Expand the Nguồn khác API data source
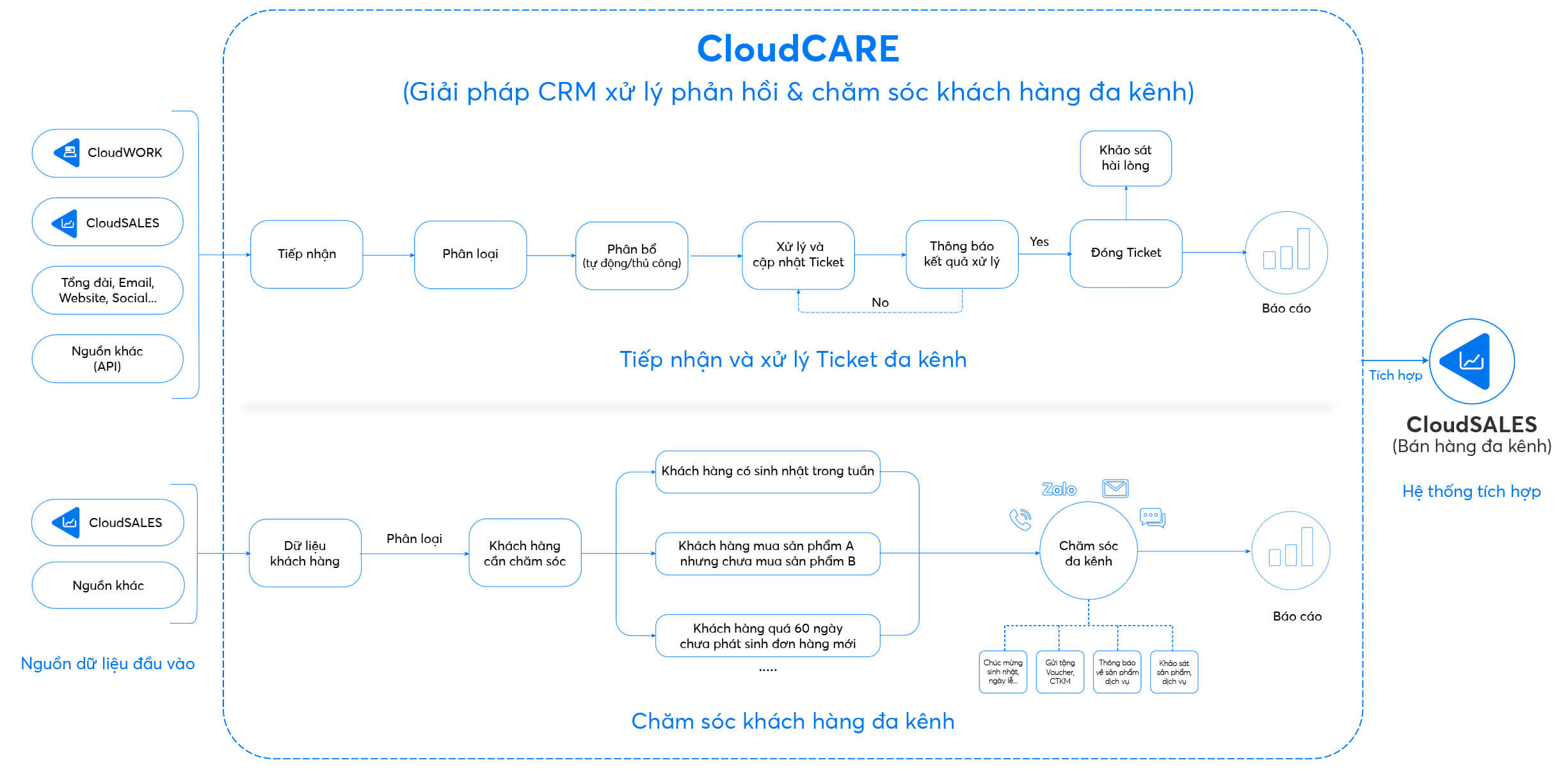The height and width of the screenshot is (771, 1568). (x=100, y=350)
